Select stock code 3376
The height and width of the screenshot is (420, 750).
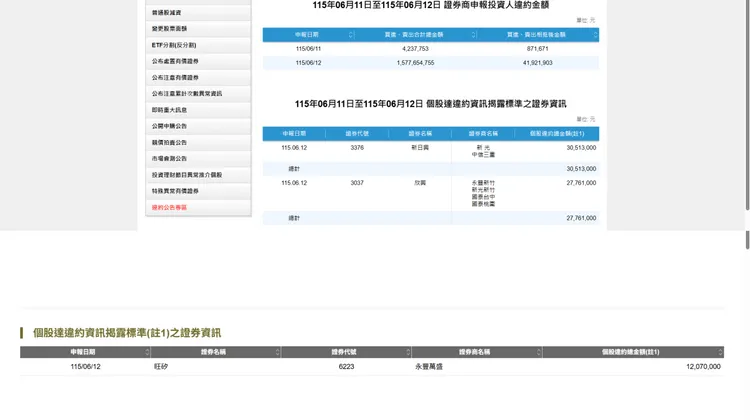[357, 148]
